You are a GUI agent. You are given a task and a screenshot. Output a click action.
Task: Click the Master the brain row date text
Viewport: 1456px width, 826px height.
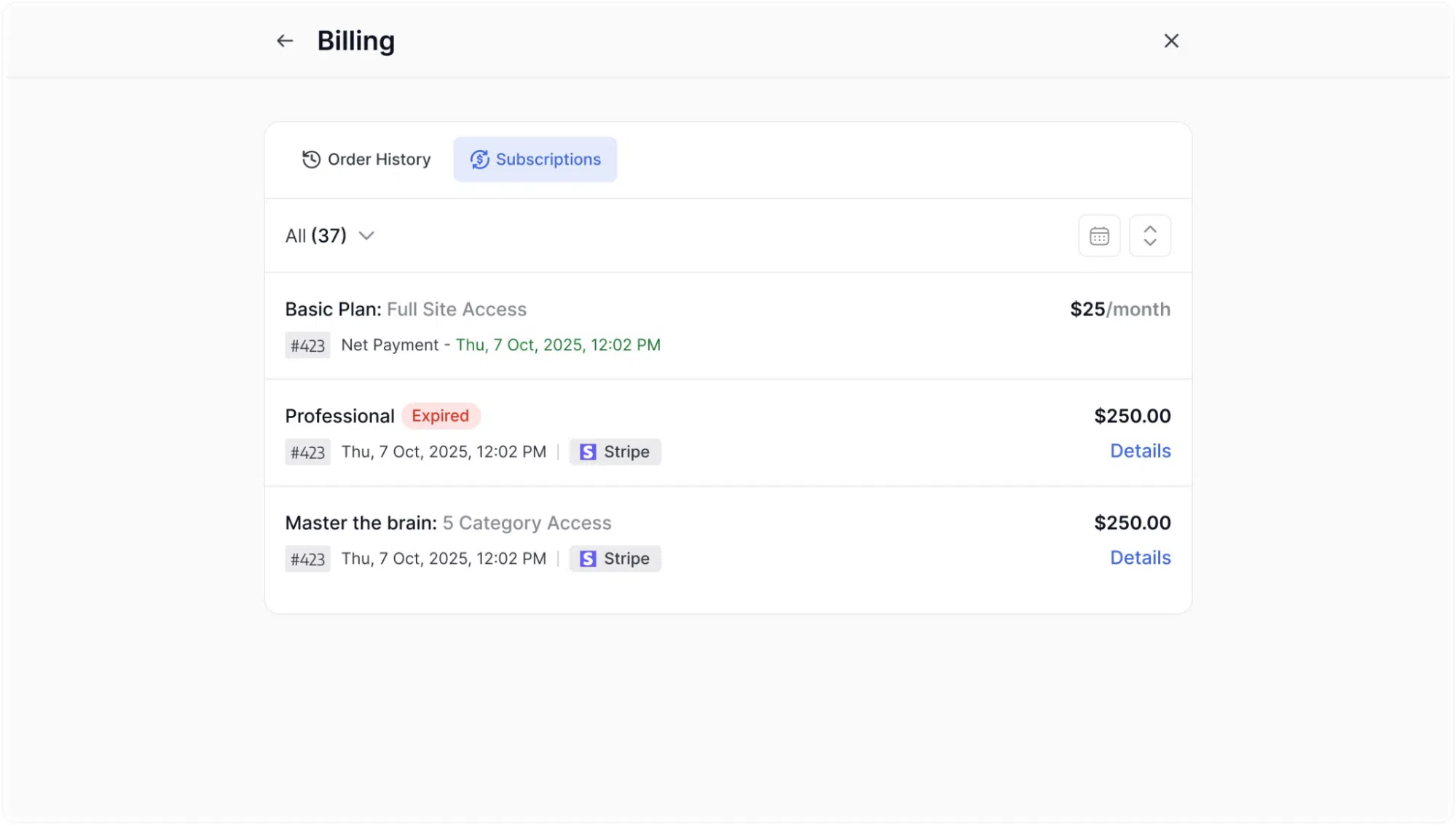[x=444, y=559]
